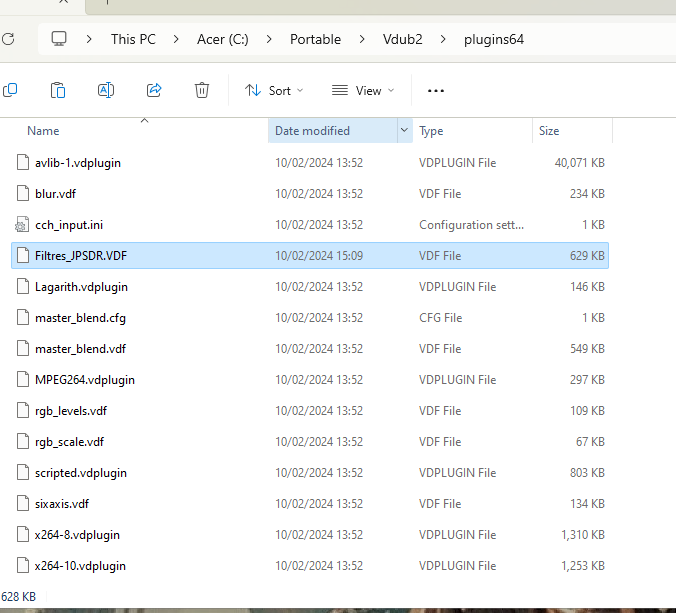Image resolution: width=676 pixels, height=613 pixels.
Task: Click the Paste toolbar icon
Action: point(58,91)
